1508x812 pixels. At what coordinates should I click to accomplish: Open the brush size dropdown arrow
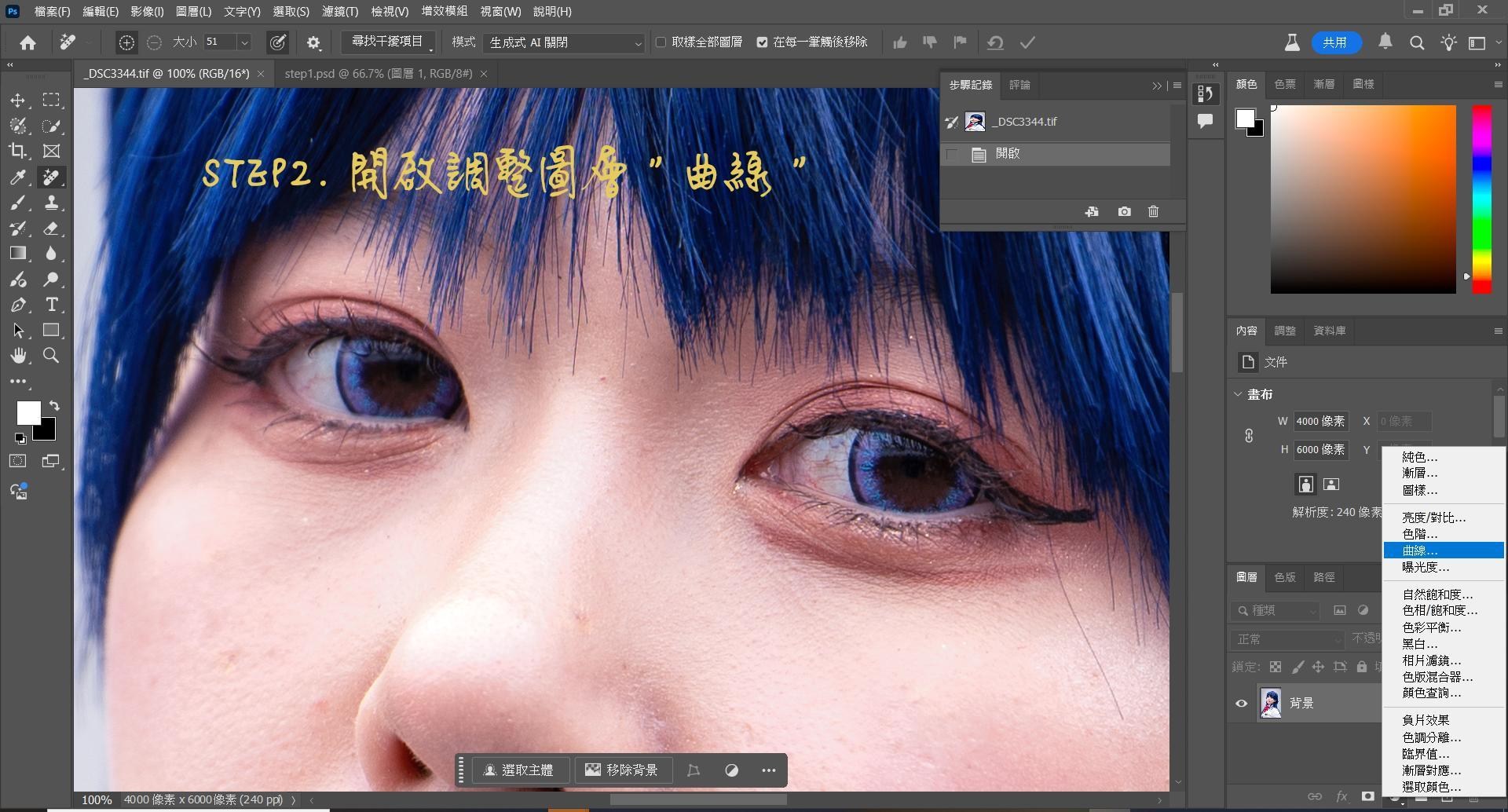(x=244, y=42)
